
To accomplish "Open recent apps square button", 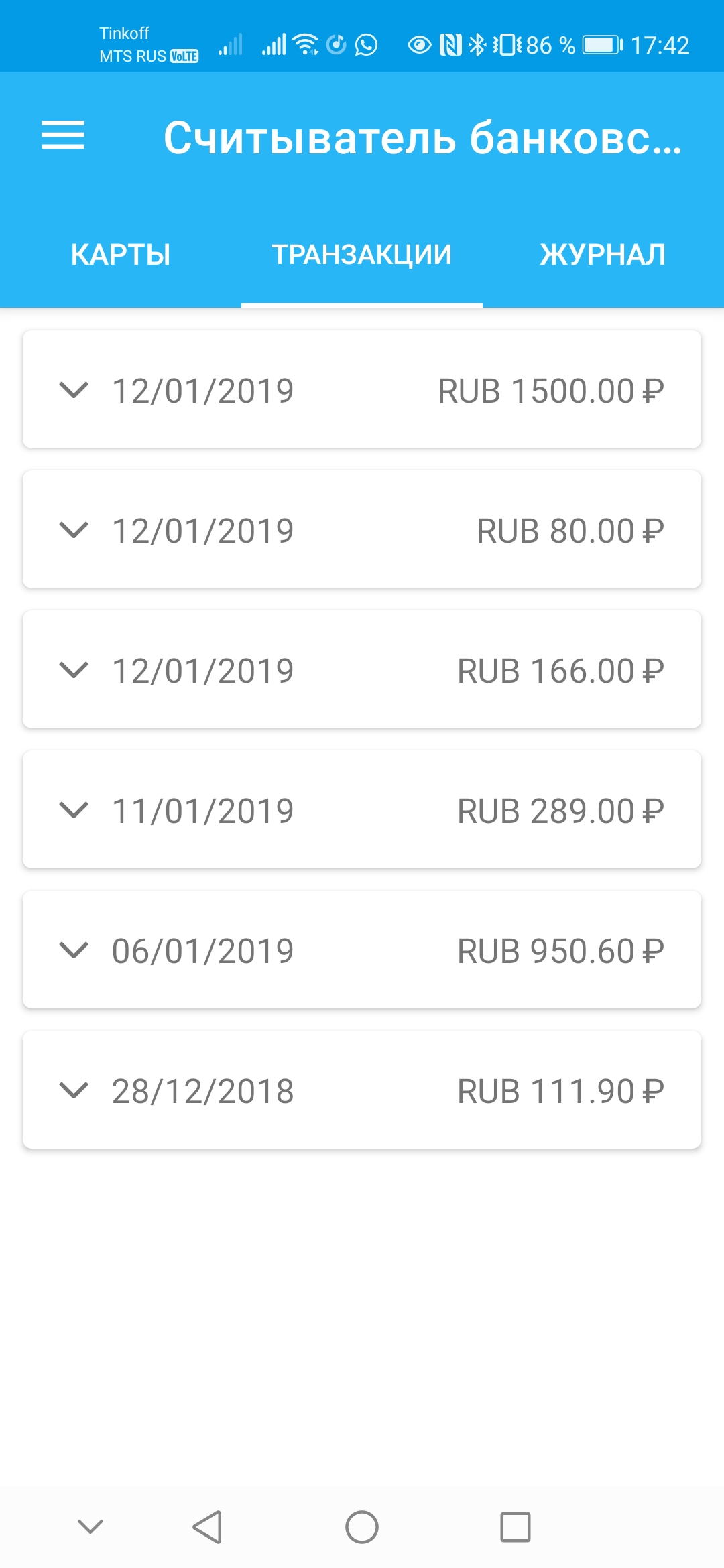I will (x=515, y=1527).
